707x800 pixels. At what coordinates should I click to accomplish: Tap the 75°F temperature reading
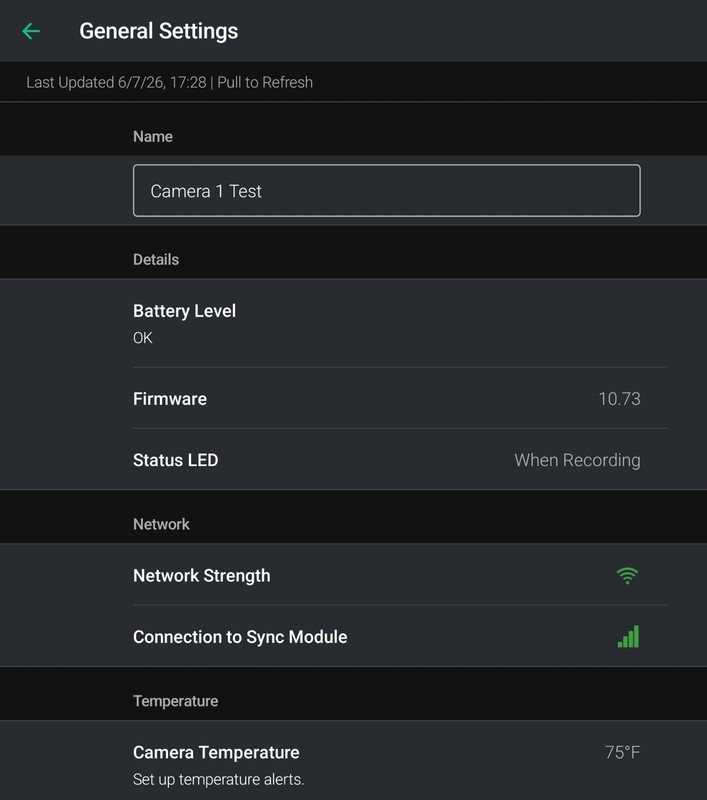622,753
